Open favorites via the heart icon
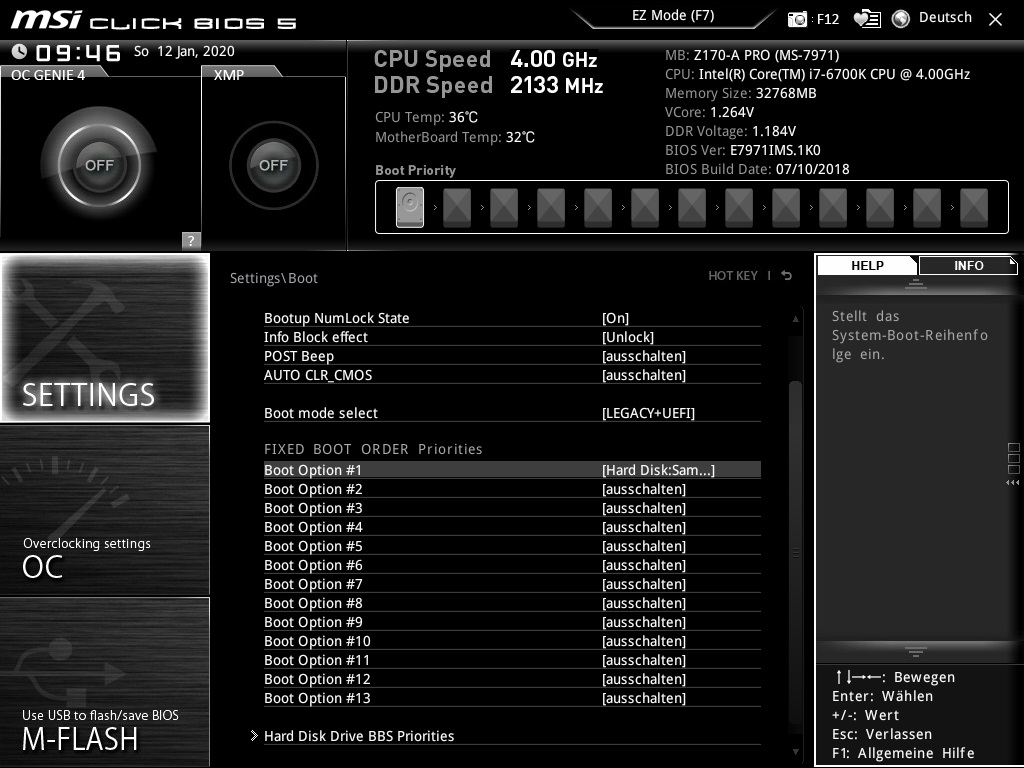 coord(867,19)
